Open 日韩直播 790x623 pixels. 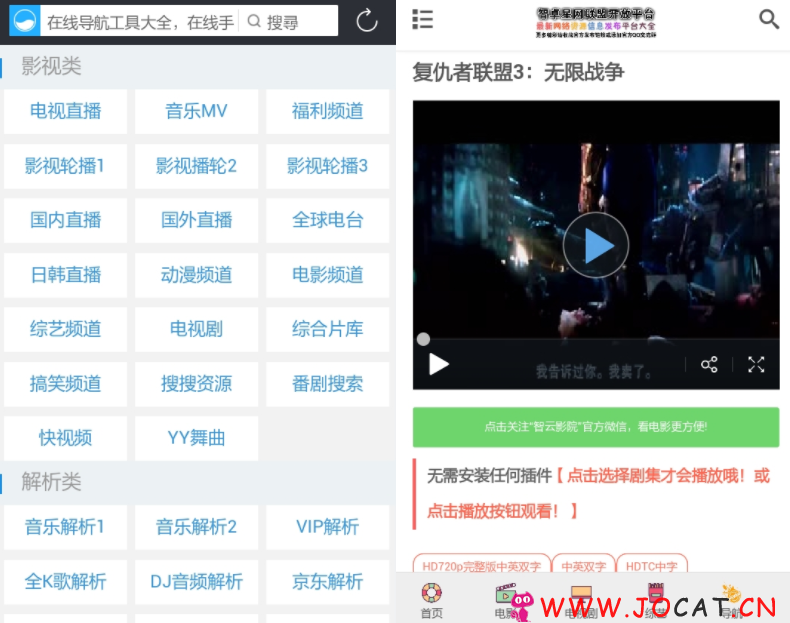[65, 275]
